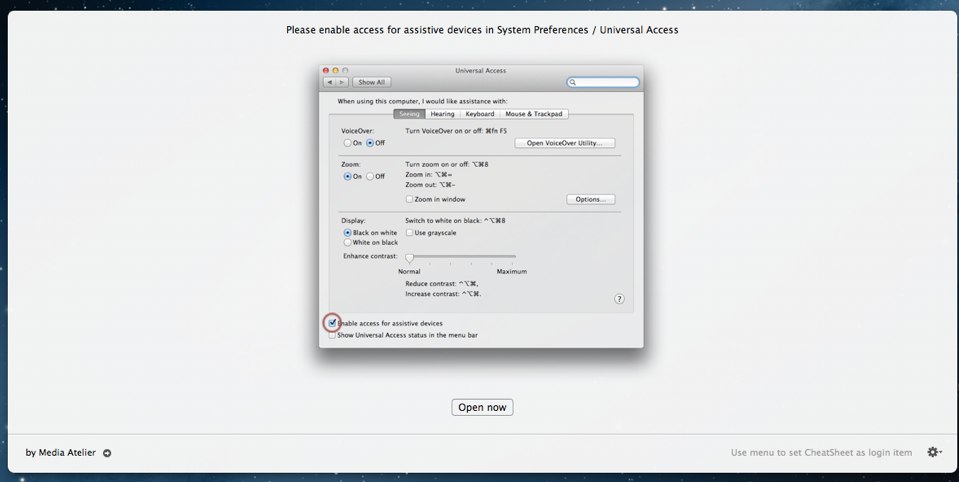This screenshot has width=959, height=482.
Task: Click the round help question mark icon
Action: pyautogui.click(x=619, y=299)
